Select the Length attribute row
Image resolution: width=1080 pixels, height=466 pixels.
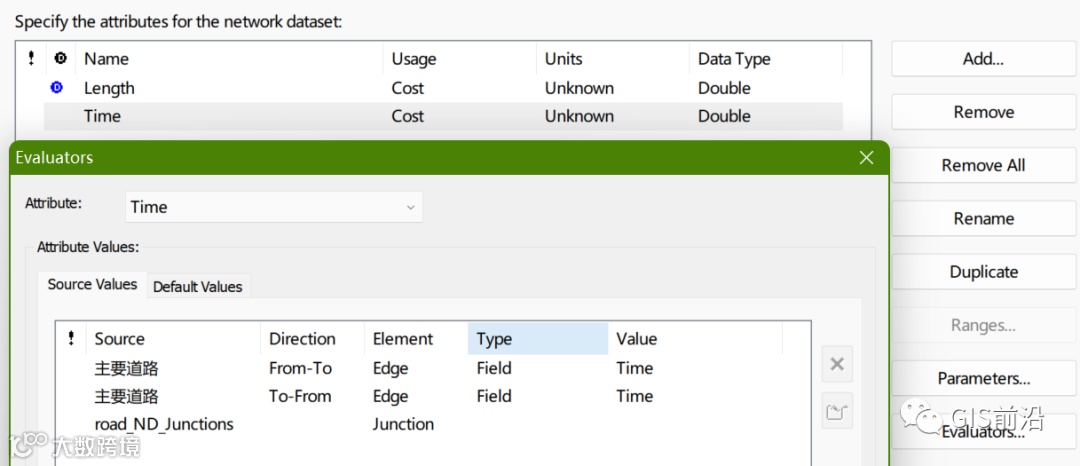[109, 88]
